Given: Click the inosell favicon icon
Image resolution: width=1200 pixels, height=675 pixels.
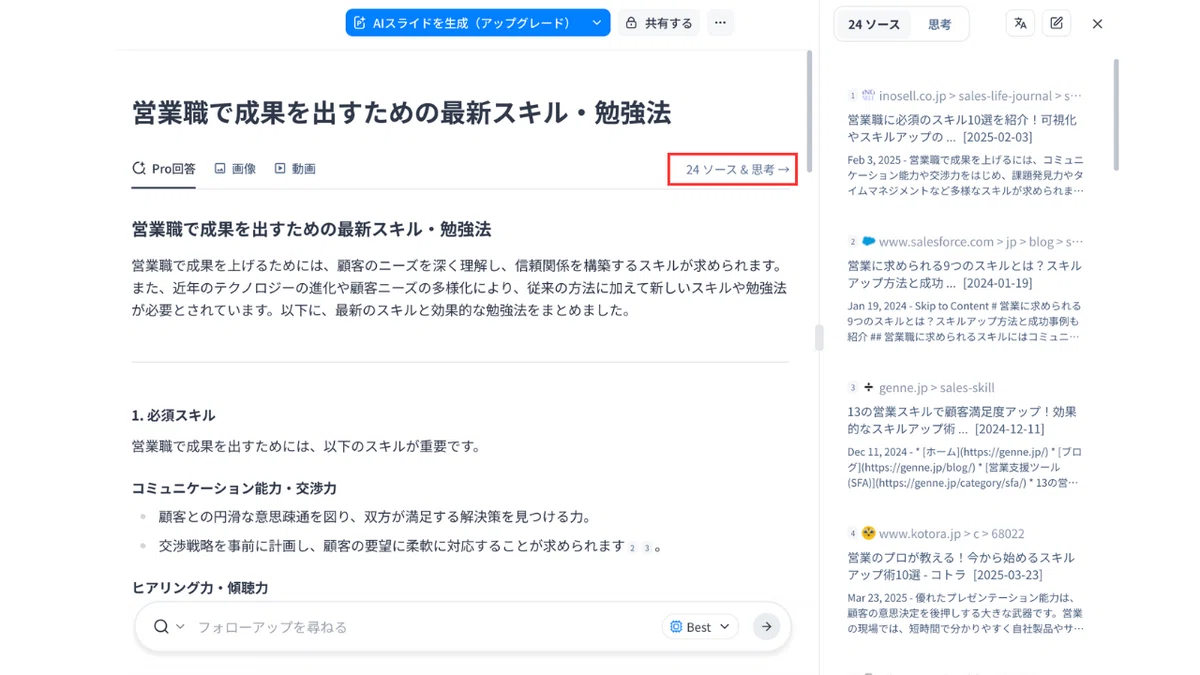Looking at the screenshot, I should 868,96.
